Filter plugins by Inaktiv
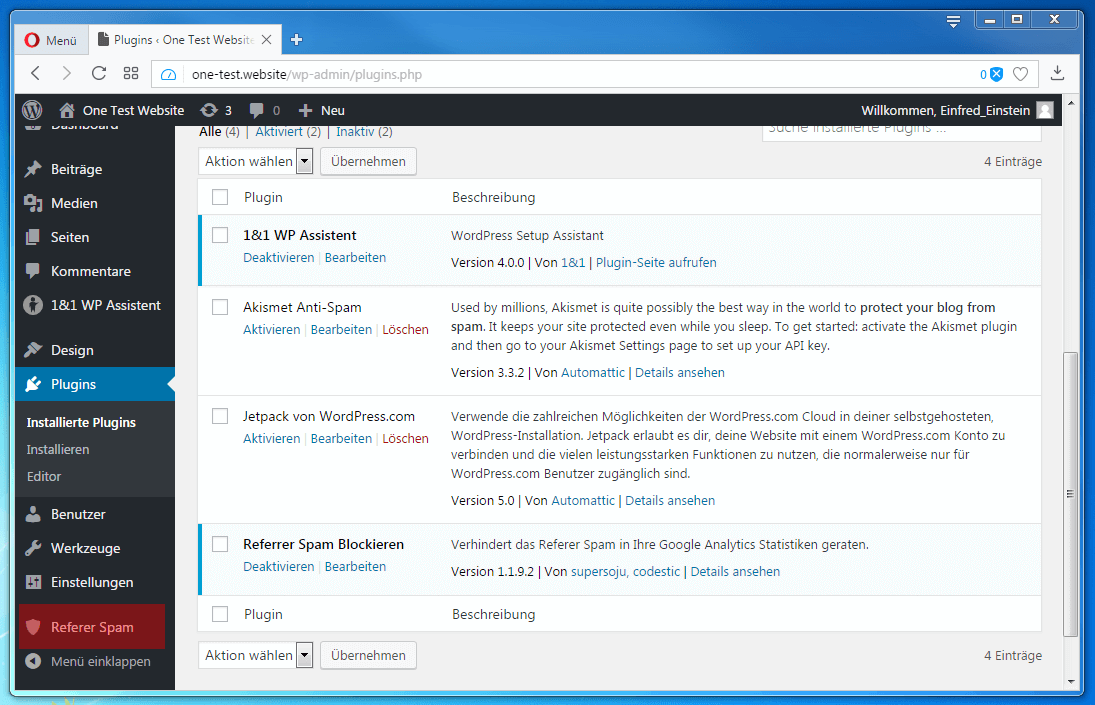 tap(355, 131)
